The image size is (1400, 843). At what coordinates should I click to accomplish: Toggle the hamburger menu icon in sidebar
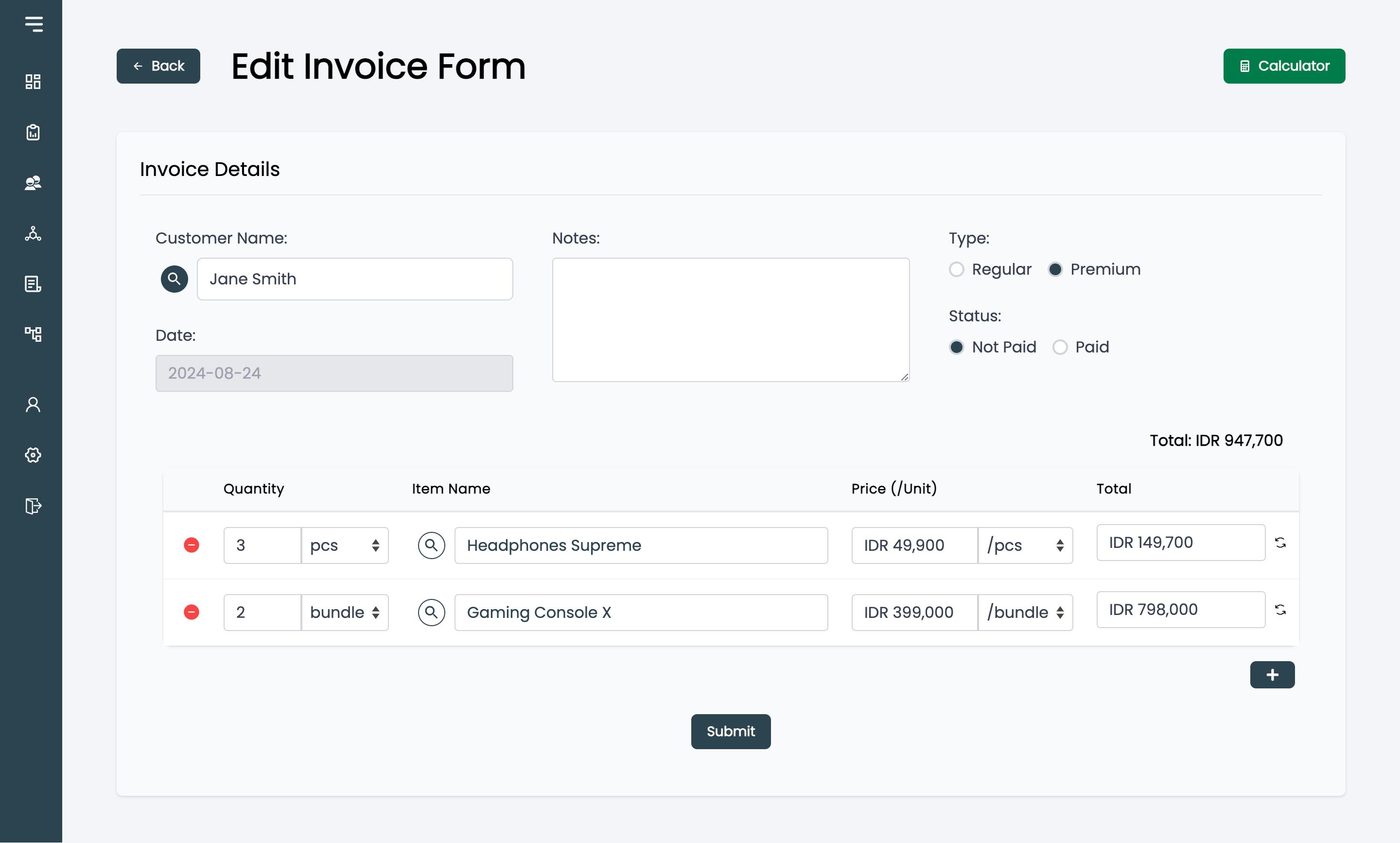[34, 24]
